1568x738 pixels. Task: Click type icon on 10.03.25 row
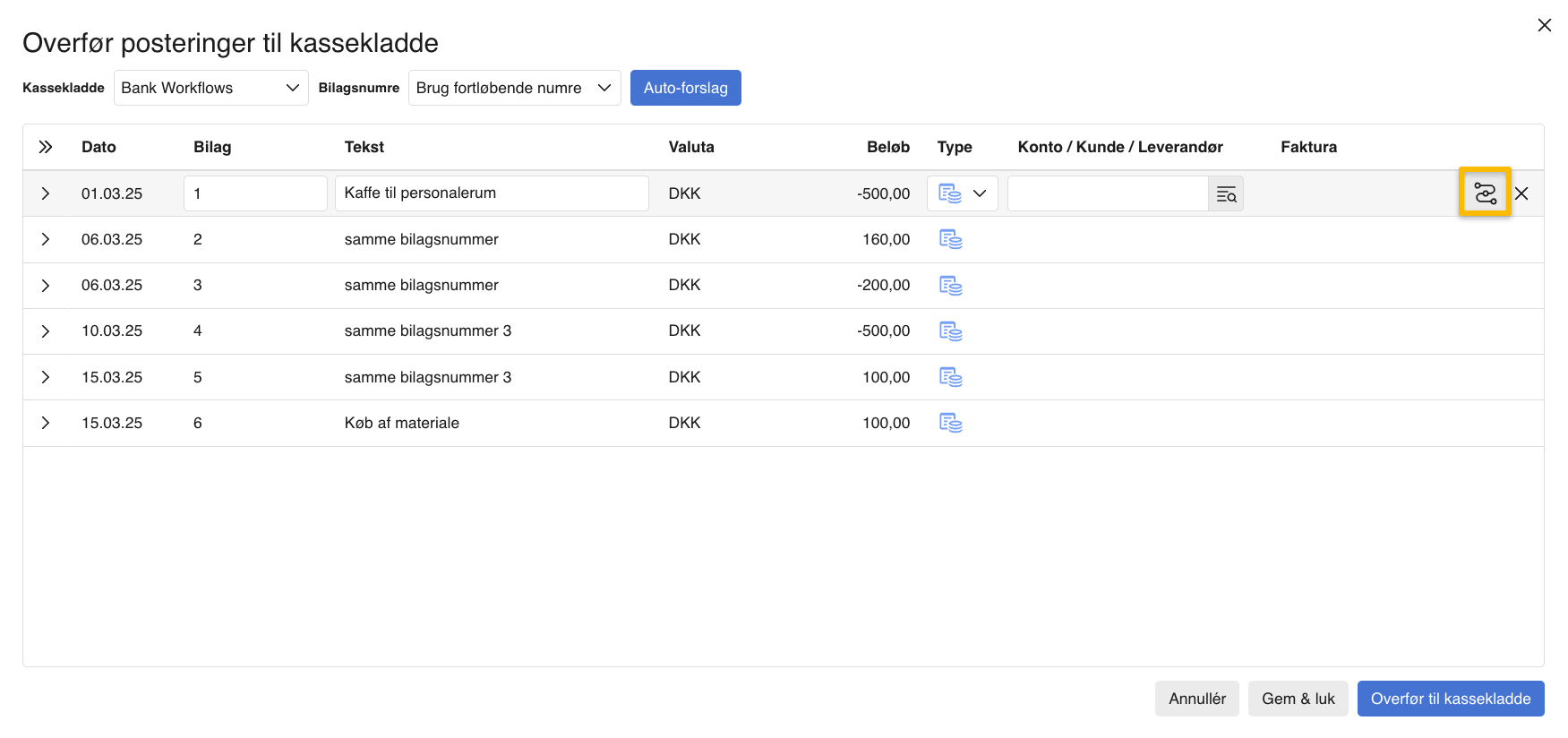click(x=950, y=331)
